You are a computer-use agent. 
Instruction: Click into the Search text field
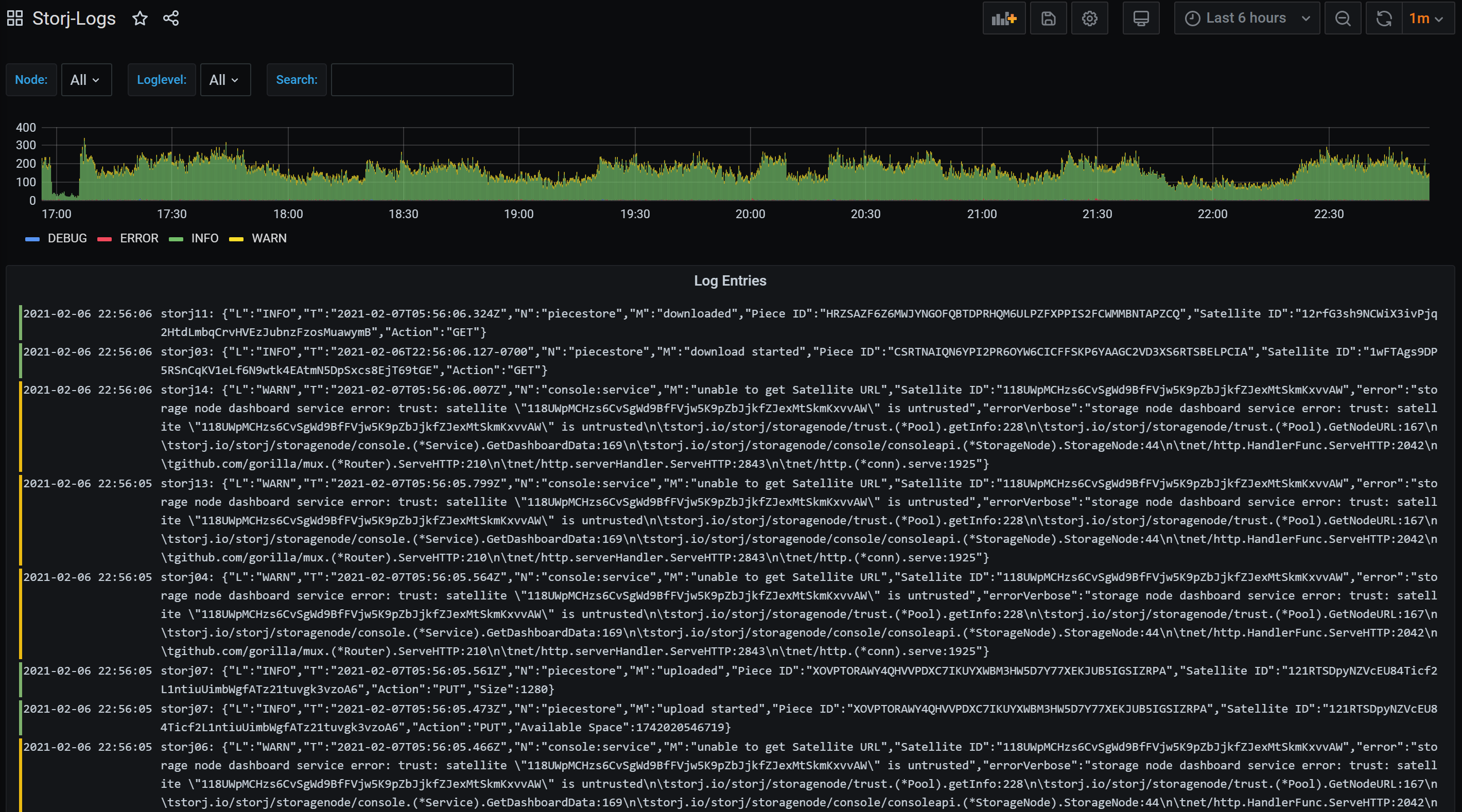(x=422, y=80)
